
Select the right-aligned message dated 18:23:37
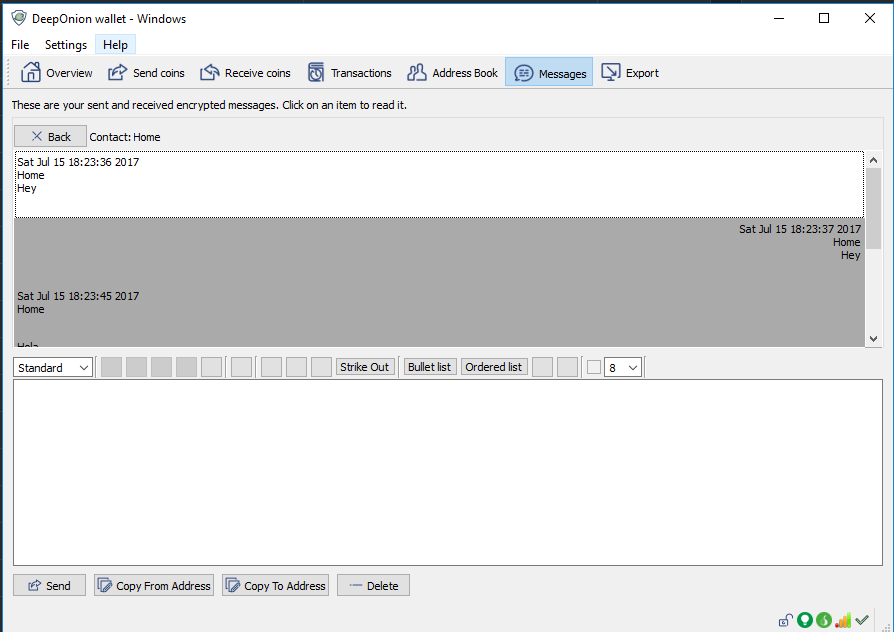point(439,251)
